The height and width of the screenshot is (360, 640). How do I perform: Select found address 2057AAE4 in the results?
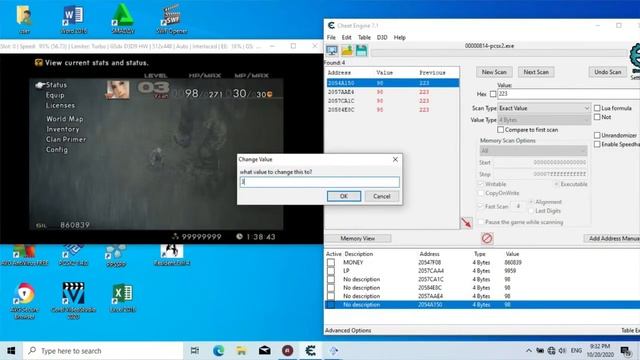pos(392,92)
